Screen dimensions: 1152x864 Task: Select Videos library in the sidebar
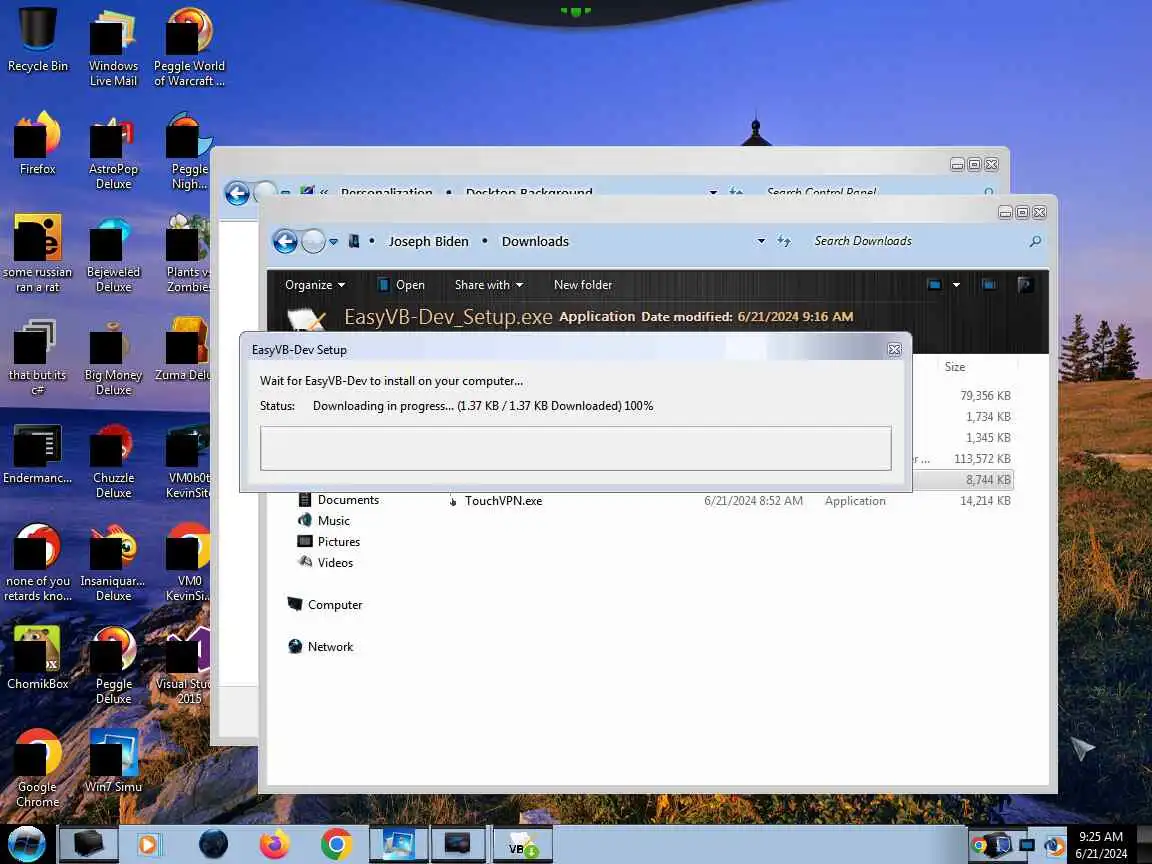[325, 563]
